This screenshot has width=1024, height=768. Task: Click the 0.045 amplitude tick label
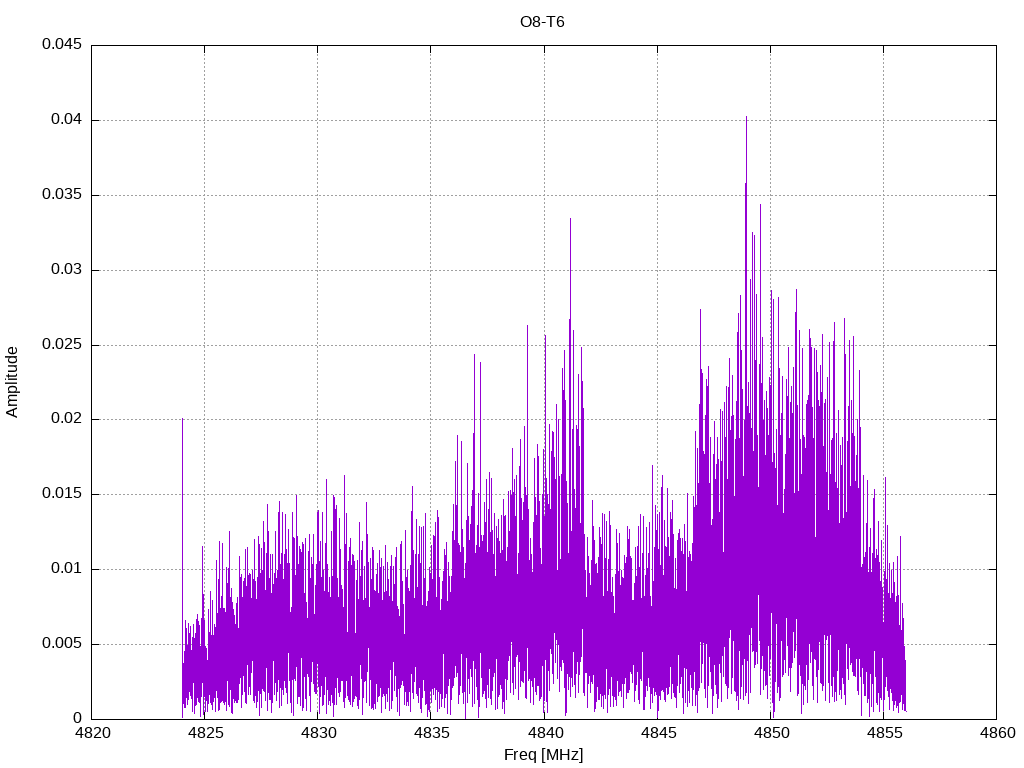coord(61,45)
